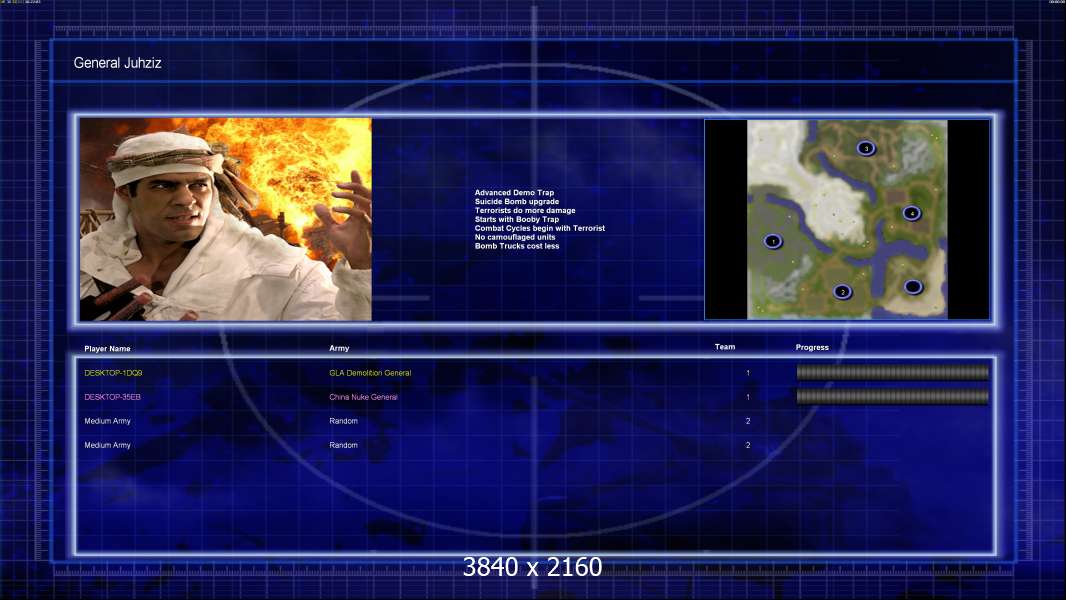Choose start position marker 3 on the map
Viewport: 1066px width, 600px height.
point(865,148)
